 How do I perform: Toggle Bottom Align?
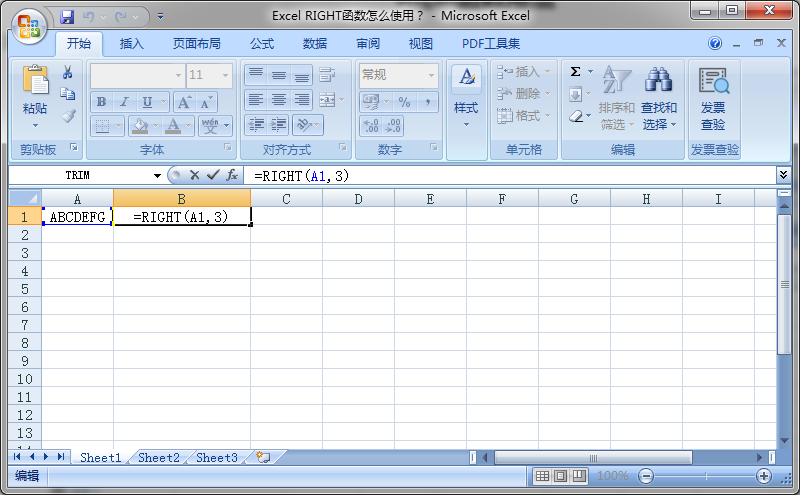click(301, 75)
